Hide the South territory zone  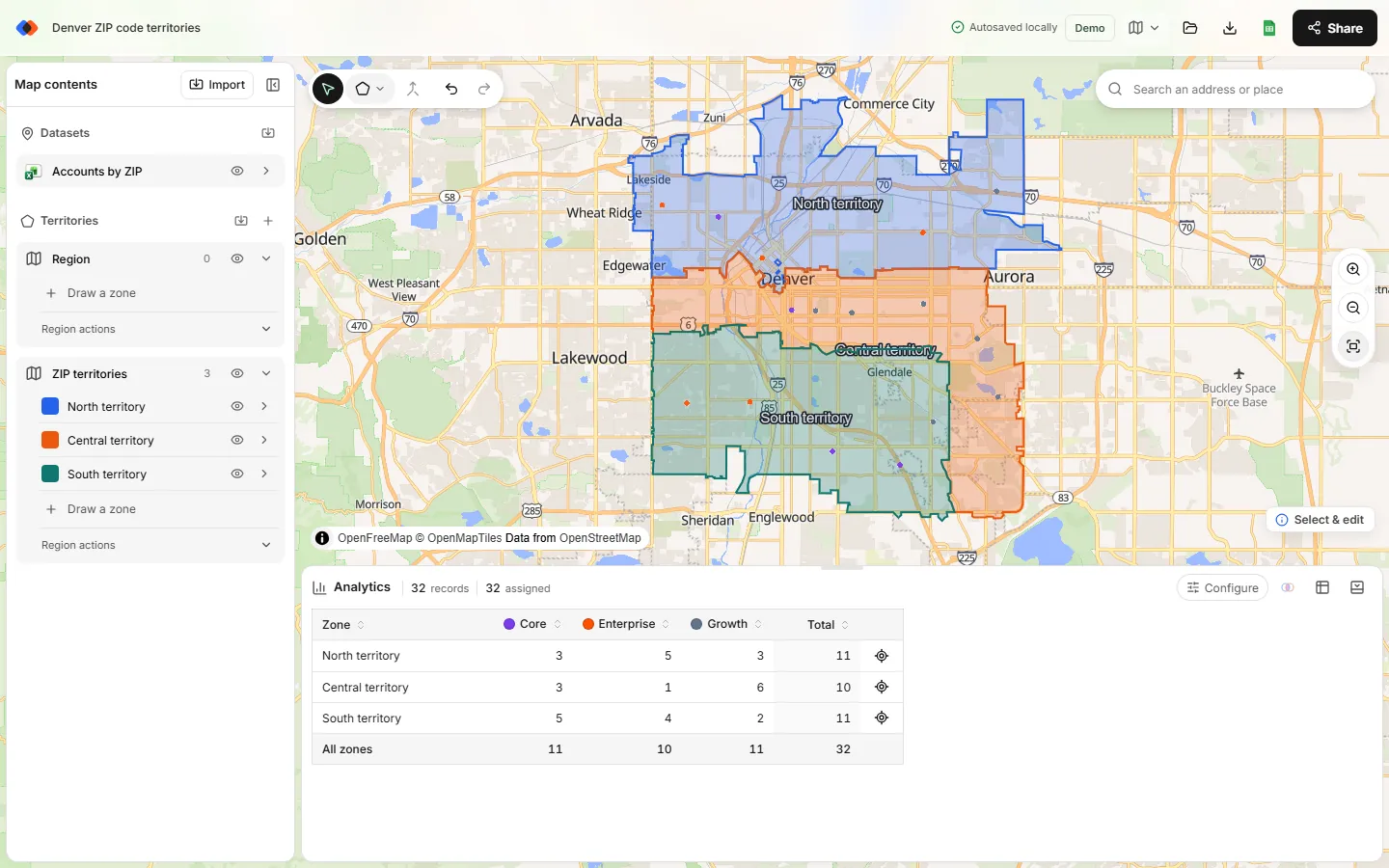pyautogui.click(x=237, y=474)
